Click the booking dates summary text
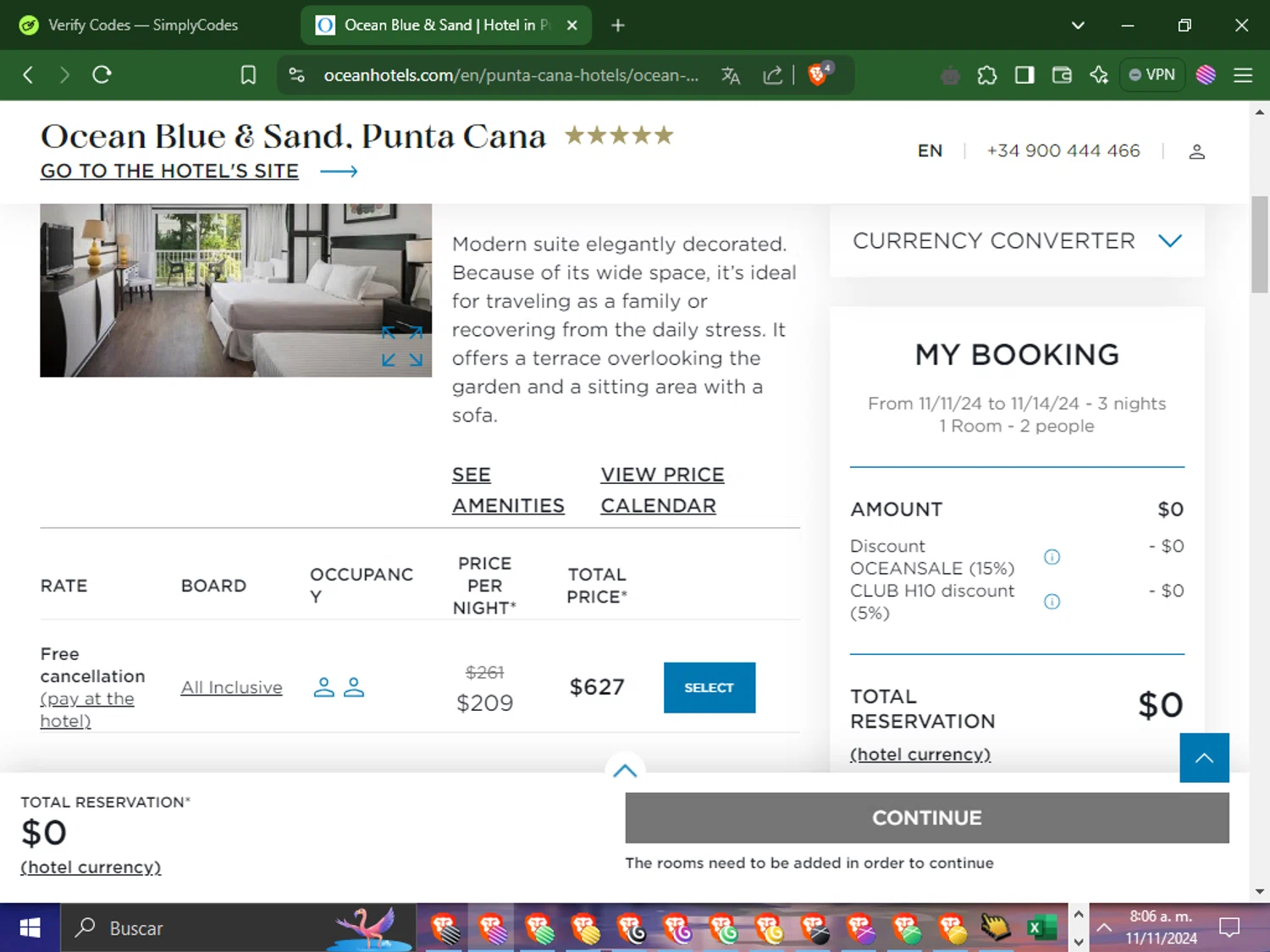 click(1017, 415)
